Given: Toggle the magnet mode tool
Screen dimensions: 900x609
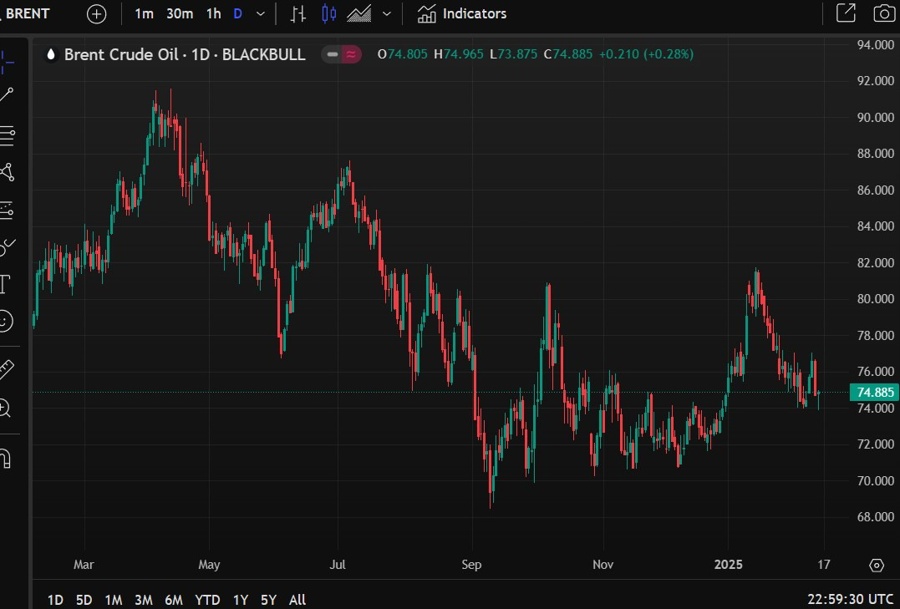Looking at the screenshot, I should [5, 458].
